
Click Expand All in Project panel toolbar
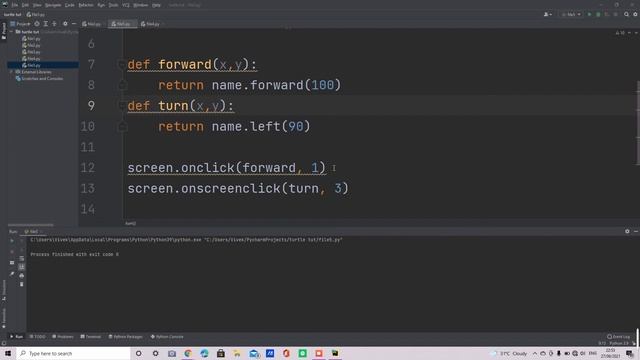[x=46, y=24]
